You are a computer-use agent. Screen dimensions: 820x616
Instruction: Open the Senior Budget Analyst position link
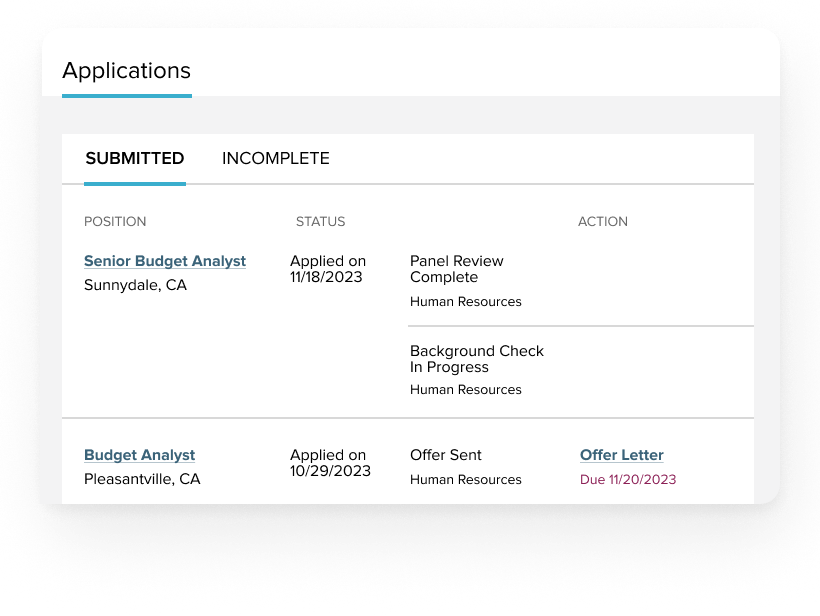[x=165, y=261]
